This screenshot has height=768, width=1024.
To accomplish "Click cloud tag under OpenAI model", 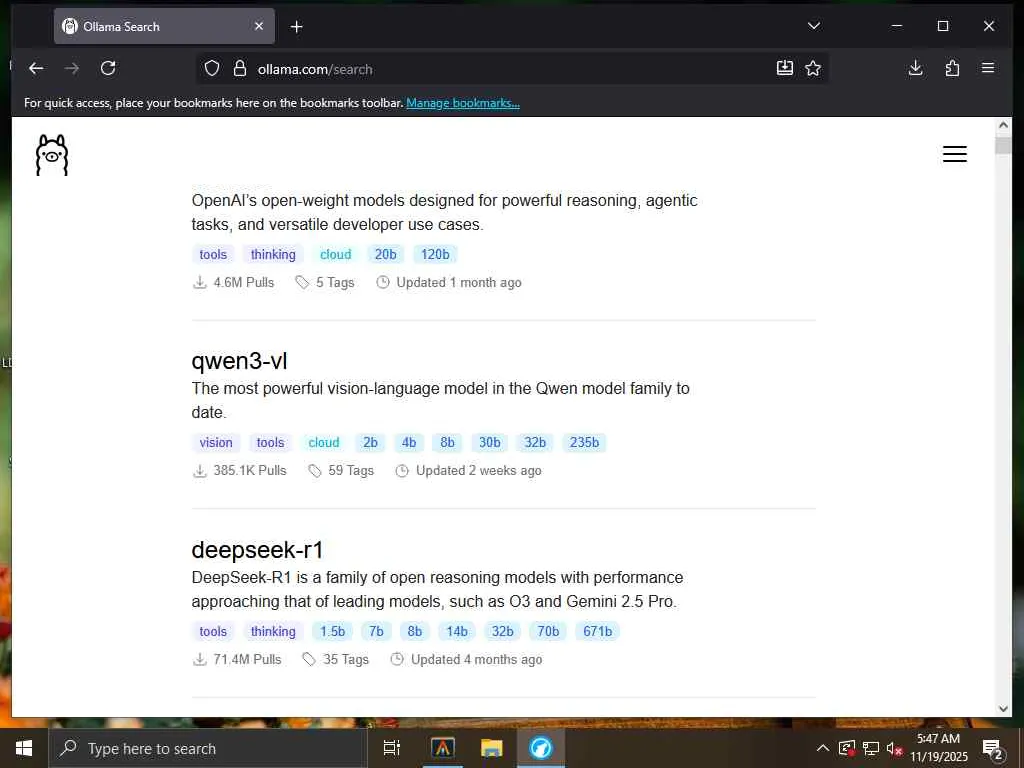I will coord(336,255).
